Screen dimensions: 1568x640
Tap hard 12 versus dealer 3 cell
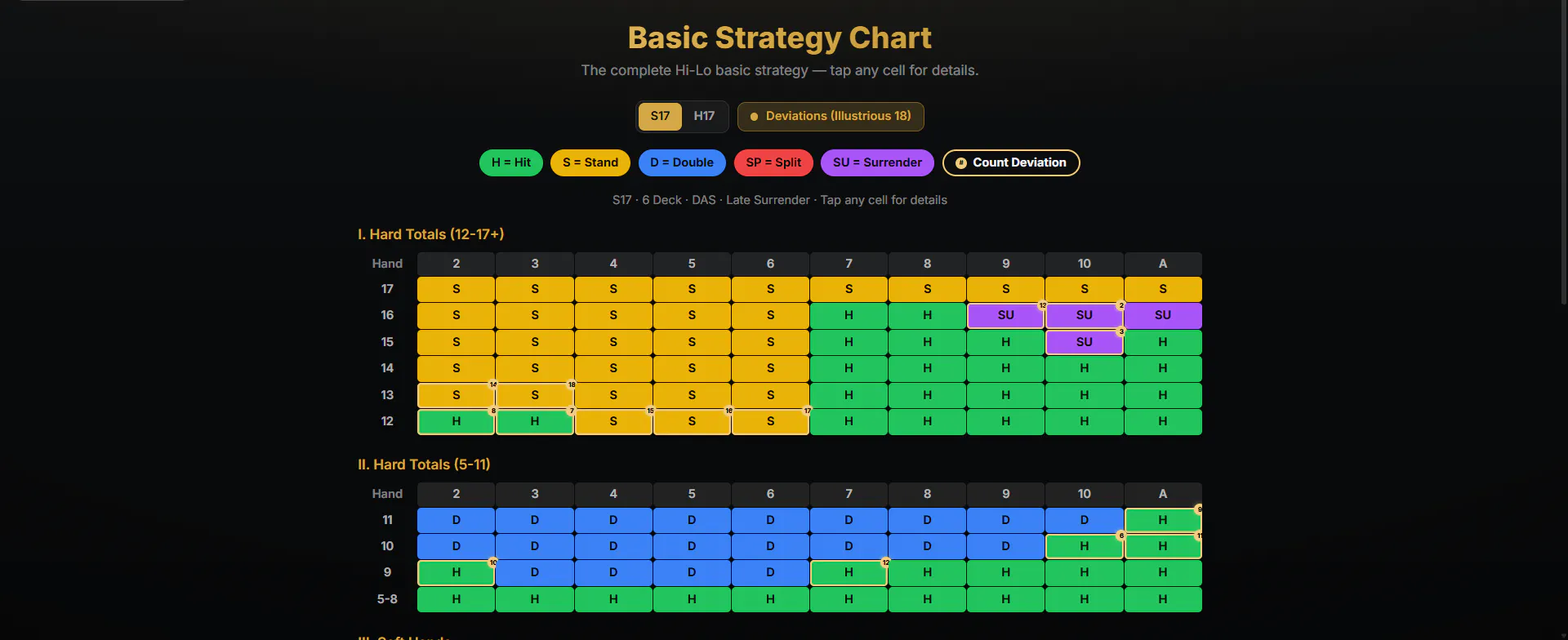point(535,421)
